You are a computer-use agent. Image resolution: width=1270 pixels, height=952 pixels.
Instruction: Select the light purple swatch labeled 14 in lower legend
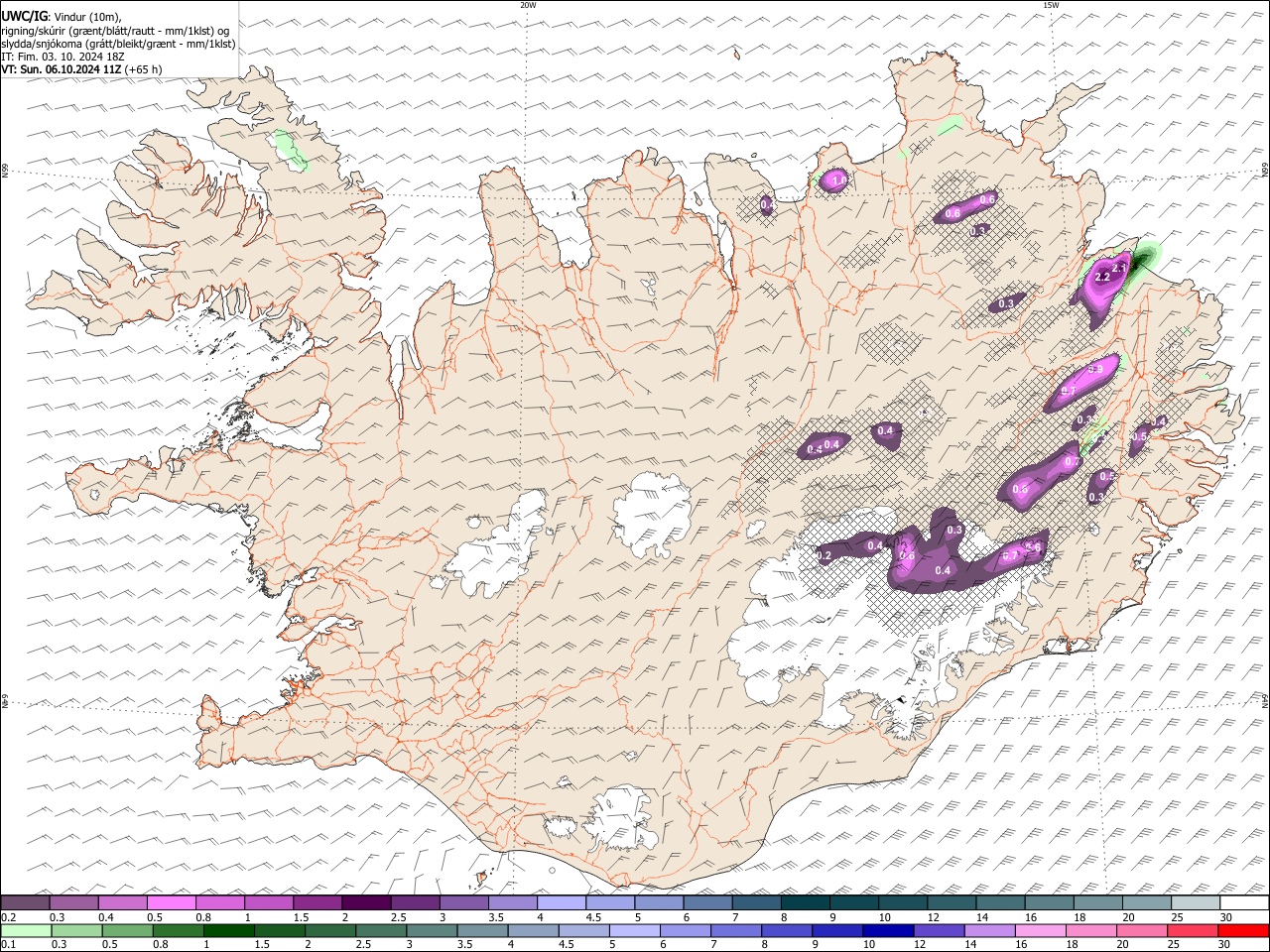click(x=988, y=931)
